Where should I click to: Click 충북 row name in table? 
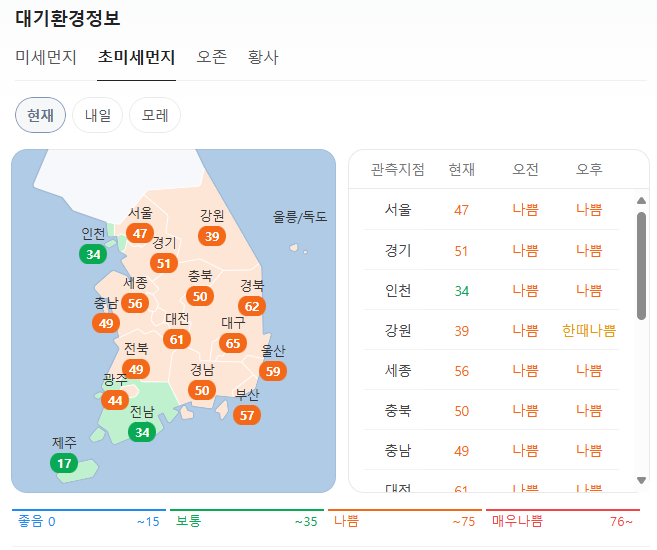click(398, 411)
